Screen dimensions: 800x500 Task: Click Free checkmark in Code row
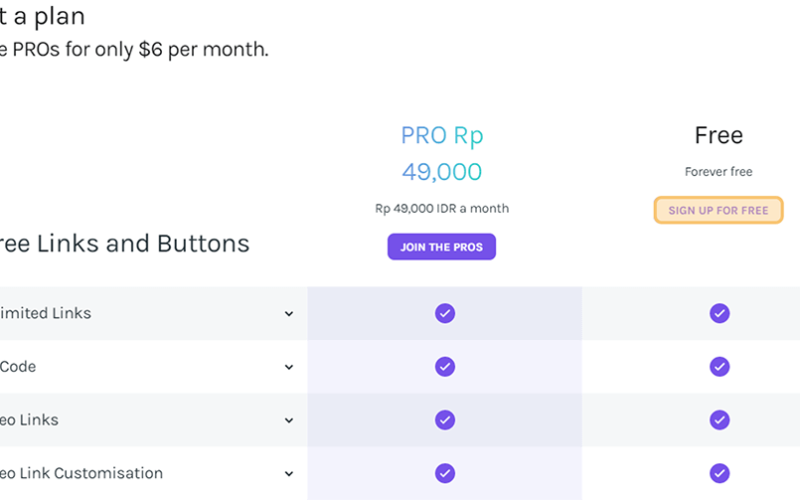pos(719,366)
